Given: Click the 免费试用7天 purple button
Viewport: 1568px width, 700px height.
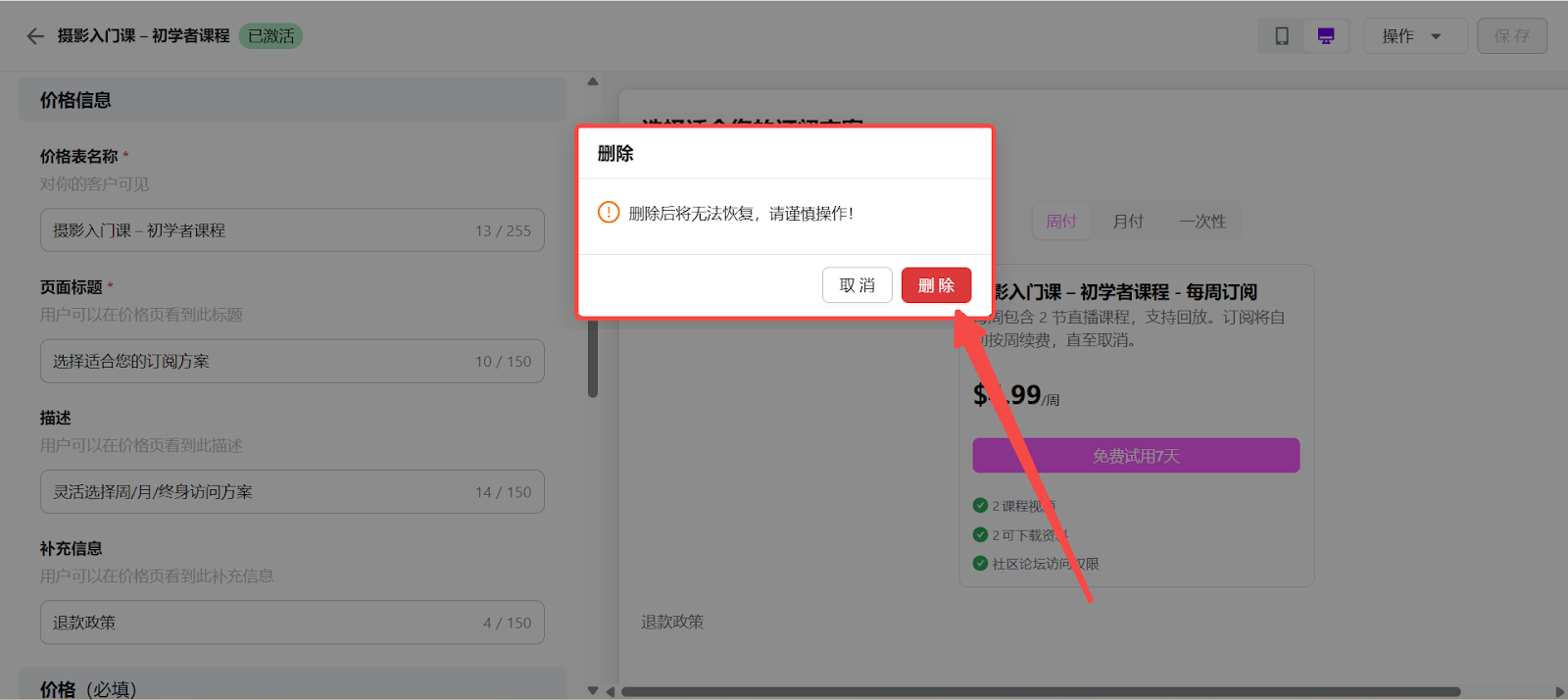Looking at the screenshot, I should tap(1136, 456).
